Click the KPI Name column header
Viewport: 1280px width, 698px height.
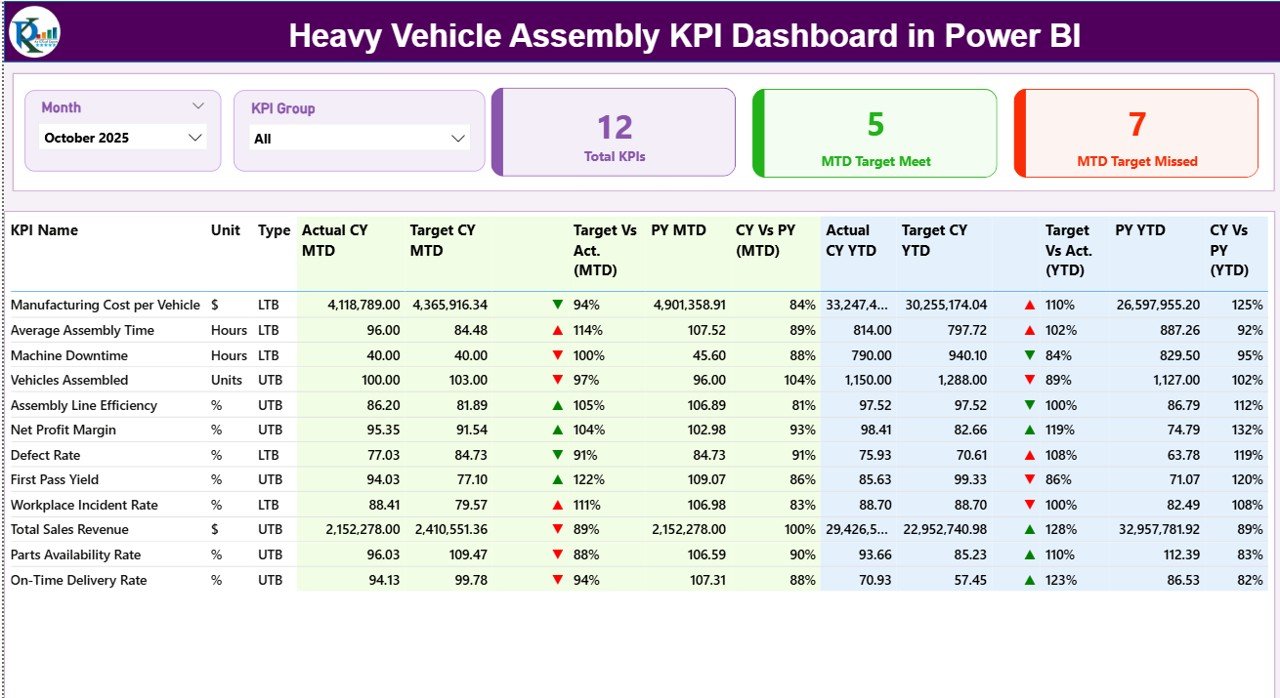44,230
